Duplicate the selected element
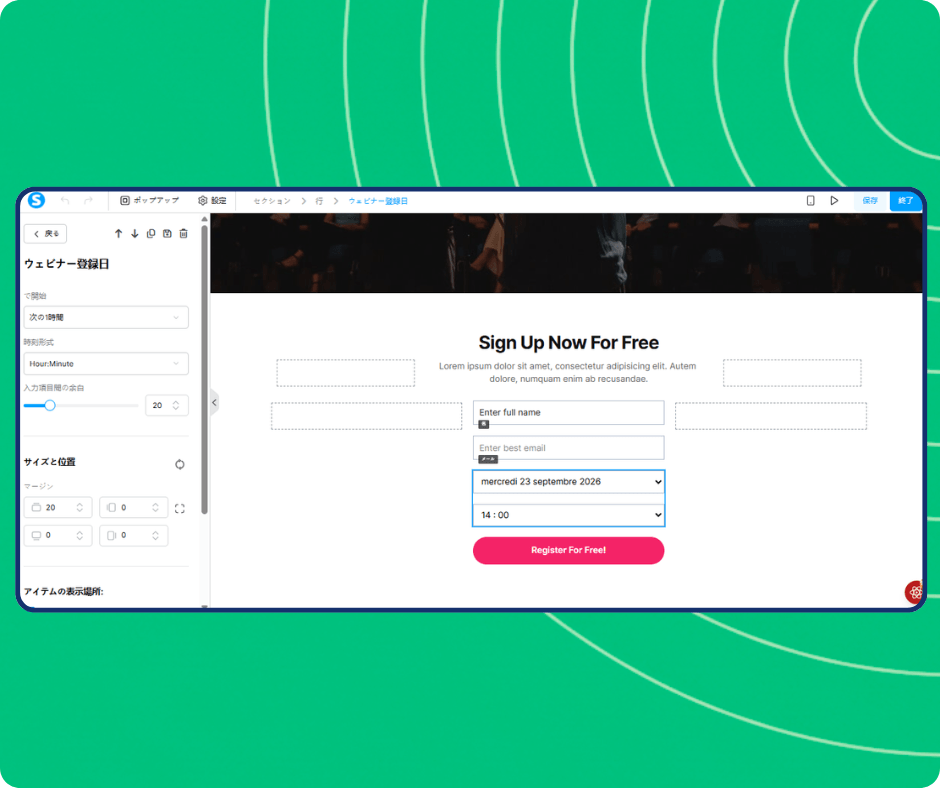This screenshot has width=940, height=788. coord(151,234)
